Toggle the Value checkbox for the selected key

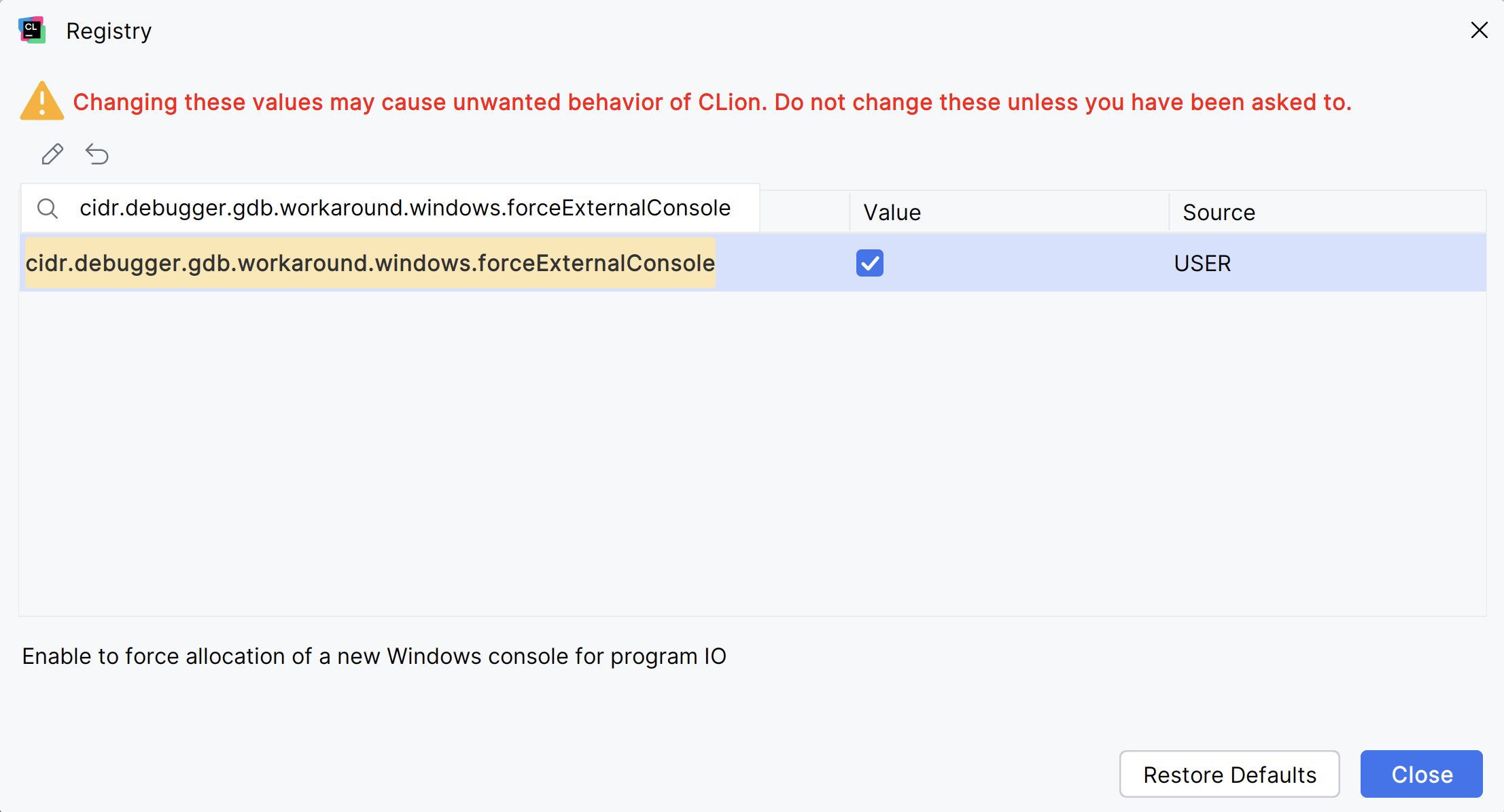(x=870, y=263)
